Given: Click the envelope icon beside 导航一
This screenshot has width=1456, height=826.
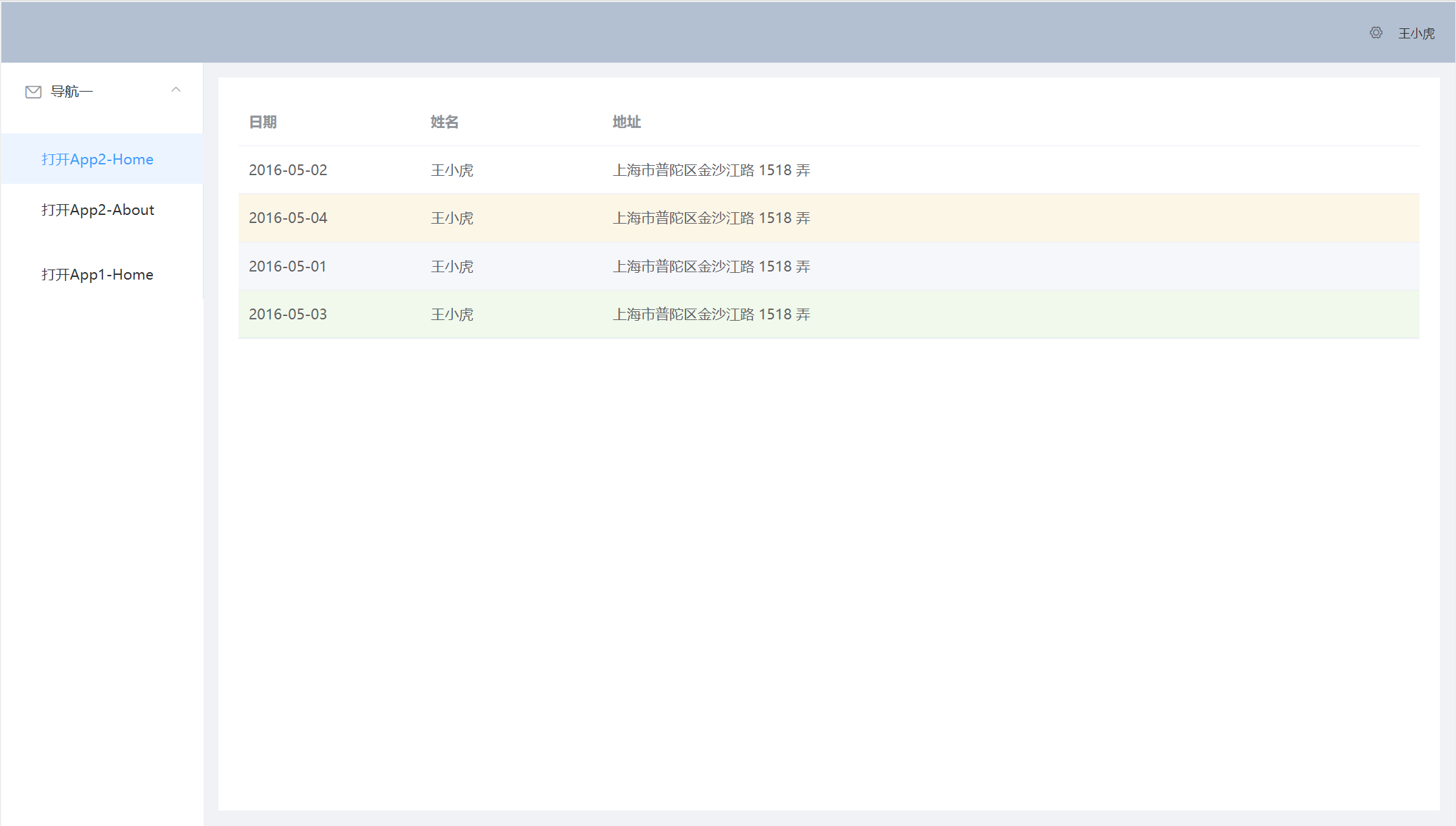Looking at the screenshot, I should [34, 92].
